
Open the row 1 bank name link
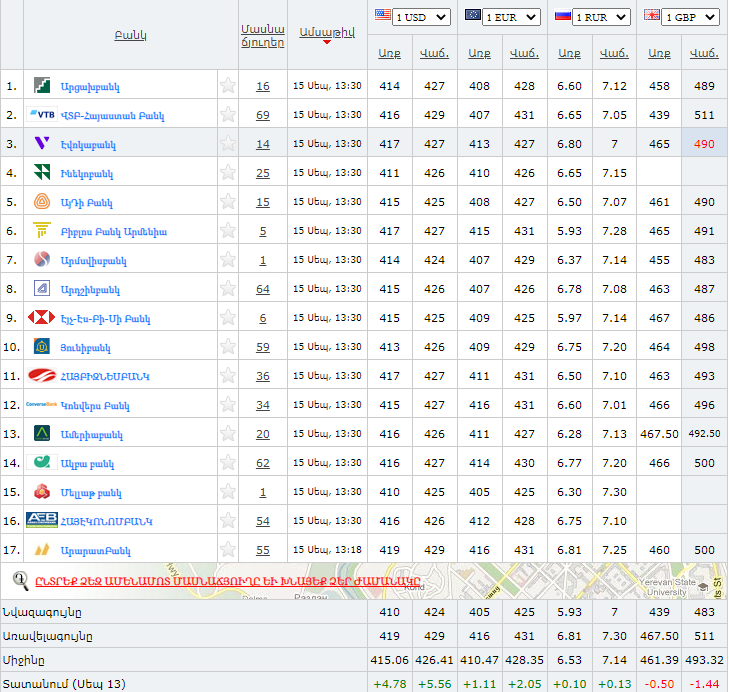click(x=90, y=87)
